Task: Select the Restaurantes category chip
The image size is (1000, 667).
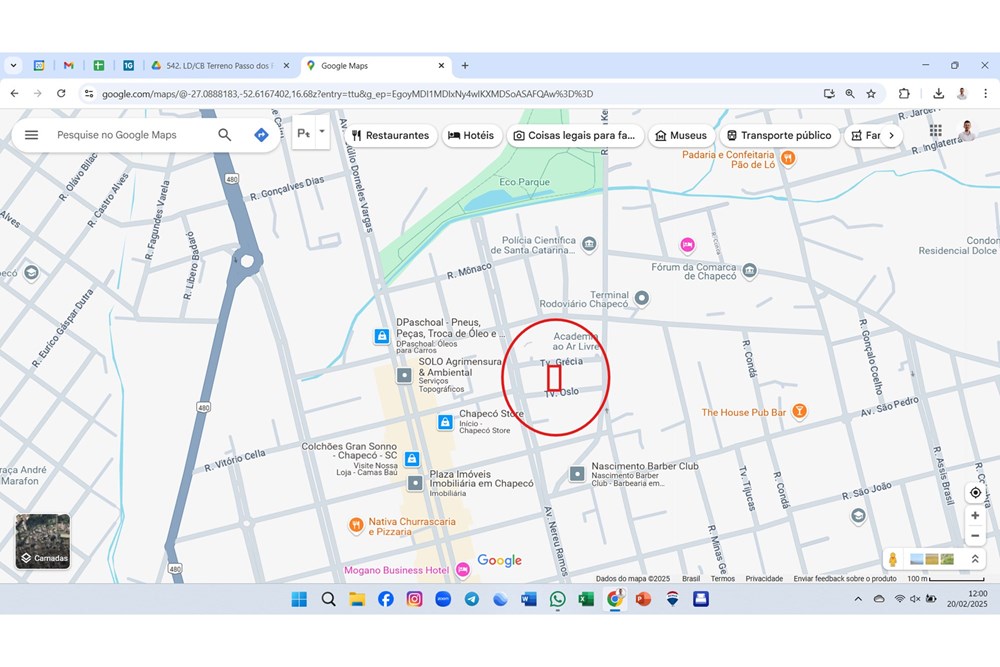Action: [390, 136]
